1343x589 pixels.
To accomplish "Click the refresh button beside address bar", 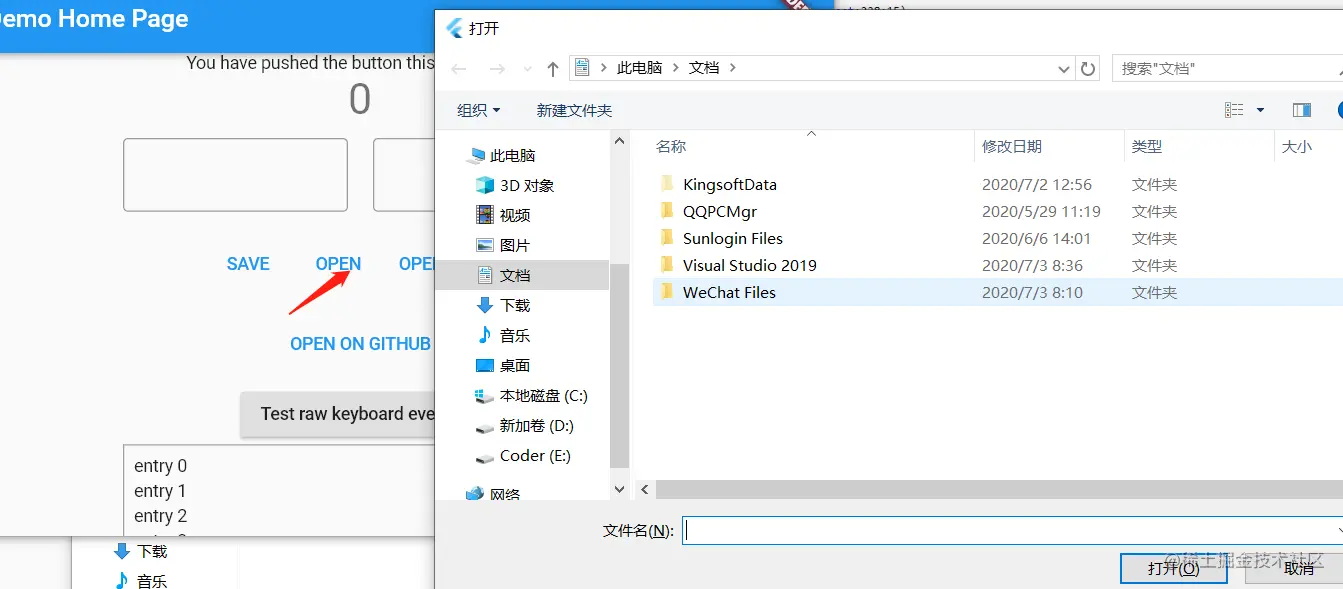I will click(1088, 68).
